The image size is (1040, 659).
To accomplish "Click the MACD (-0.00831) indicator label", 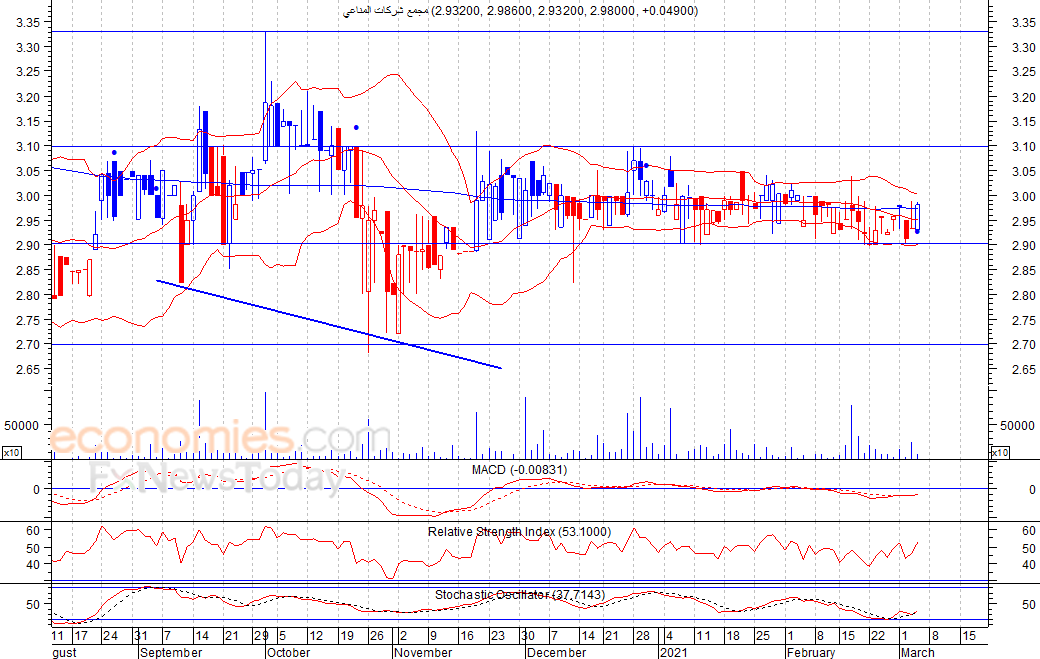I will (x=519, y=469).
